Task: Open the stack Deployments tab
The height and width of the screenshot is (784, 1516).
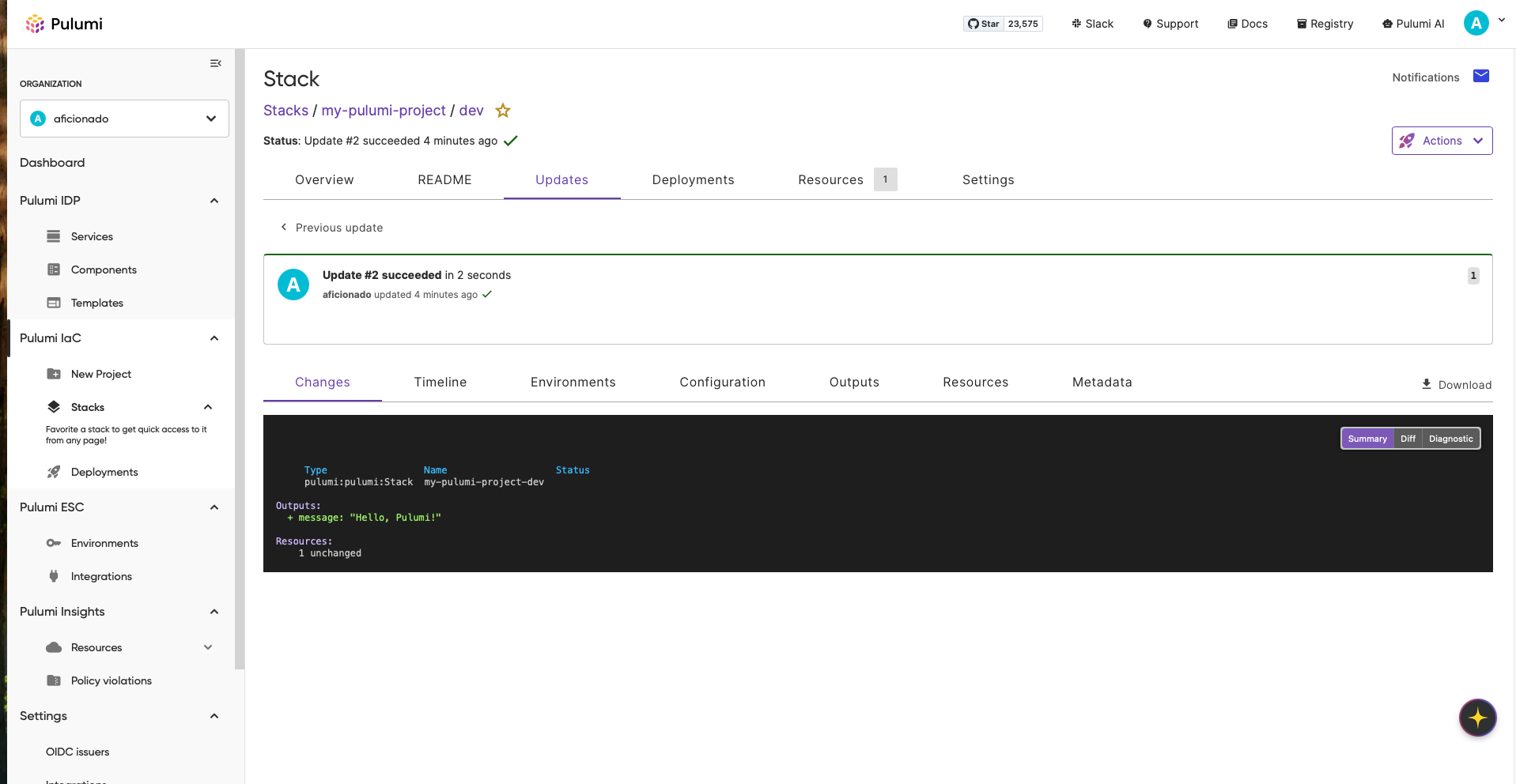Action: pos(693,180)
